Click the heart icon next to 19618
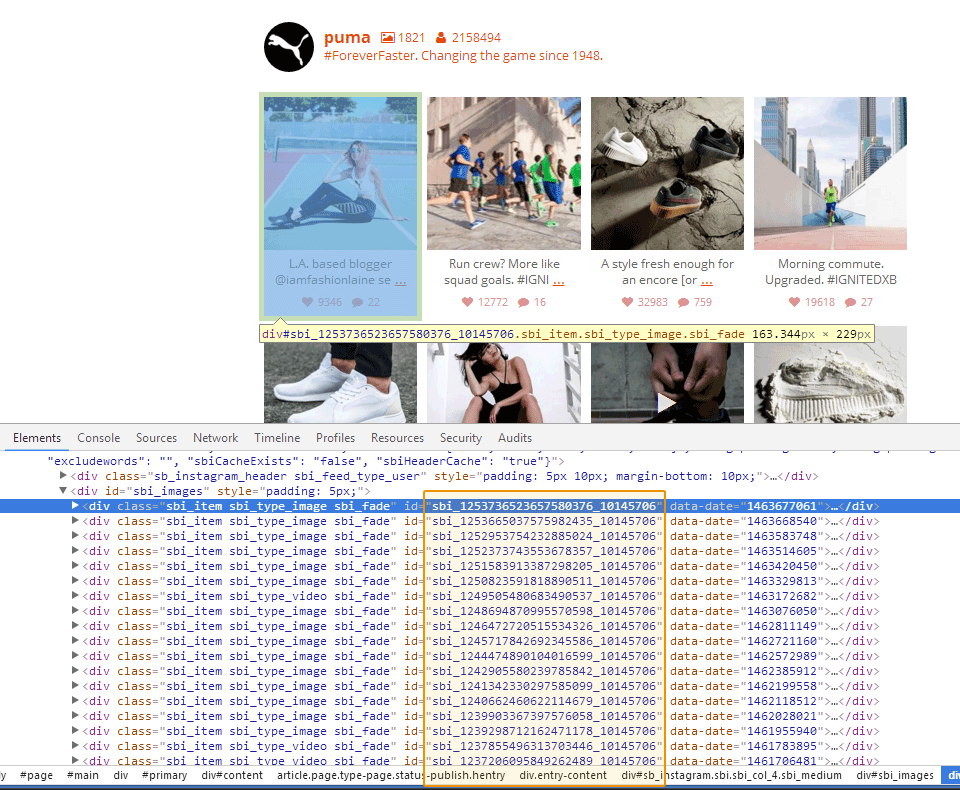This screenshot has width=960, height=790. pyautogui.click(x=794, y=302)
